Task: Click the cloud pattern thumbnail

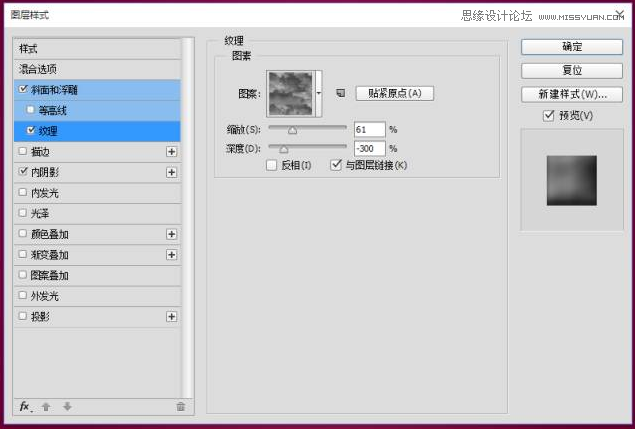Action: coord(291,94)
